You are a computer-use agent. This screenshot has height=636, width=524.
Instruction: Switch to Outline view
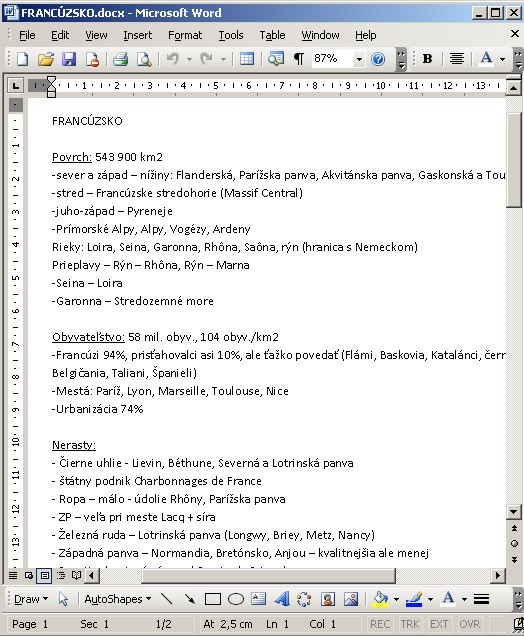[x=61, y=575]
